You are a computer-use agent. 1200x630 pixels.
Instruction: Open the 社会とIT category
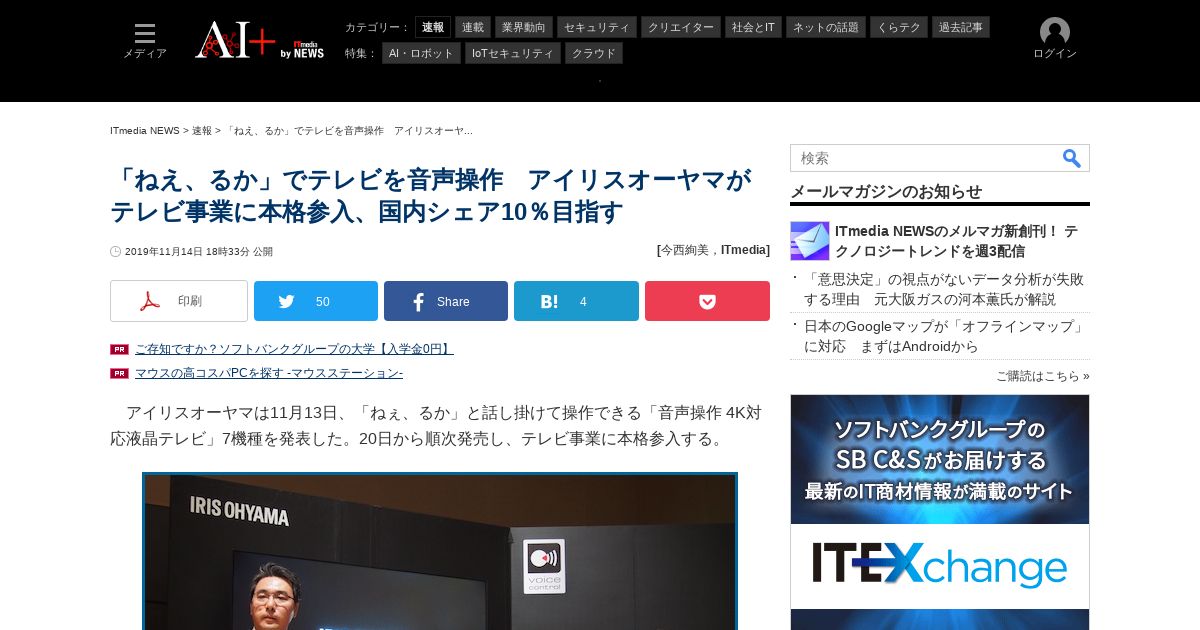coord(753,27)
